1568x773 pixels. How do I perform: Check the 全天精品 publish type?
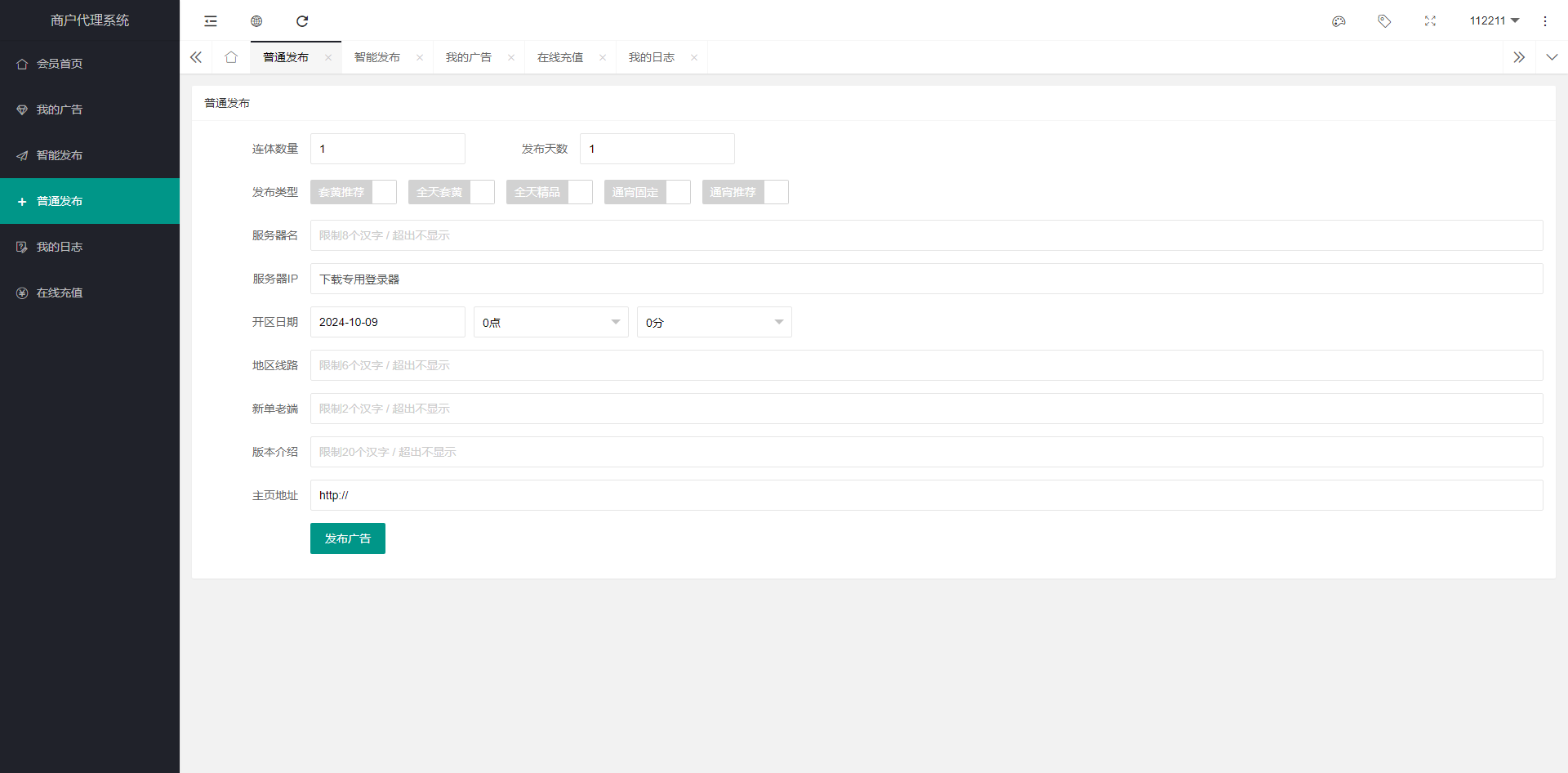point(549,192)
